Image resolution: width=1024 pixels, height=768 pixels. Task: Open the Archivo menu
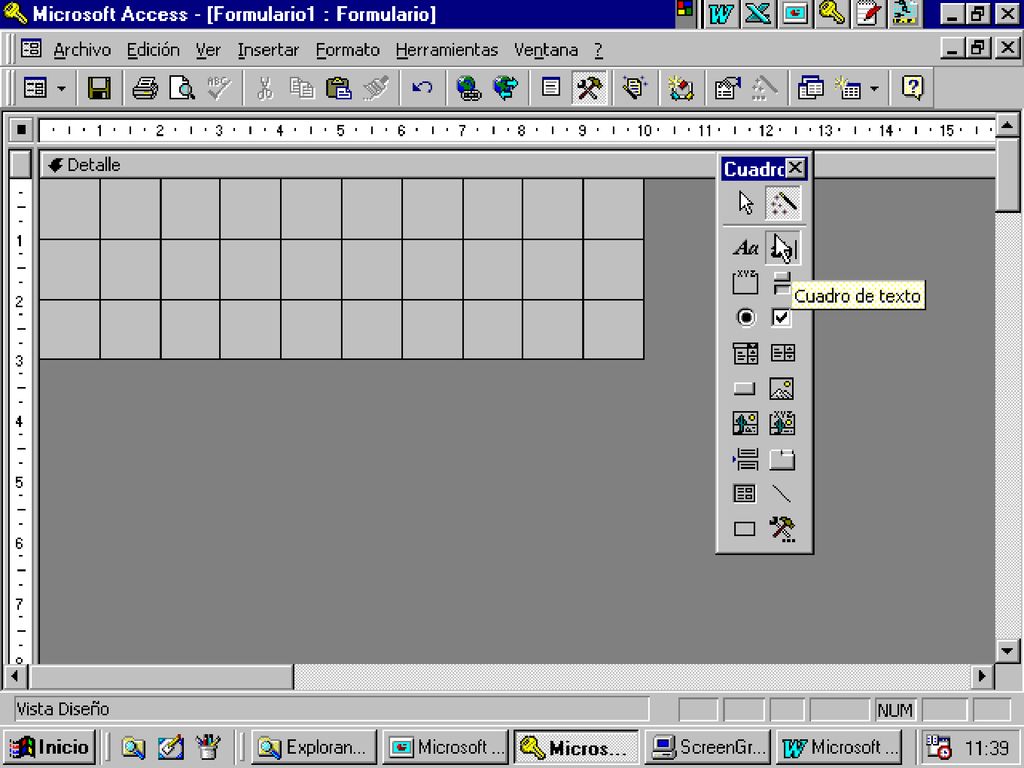click(x=82, y=50)
